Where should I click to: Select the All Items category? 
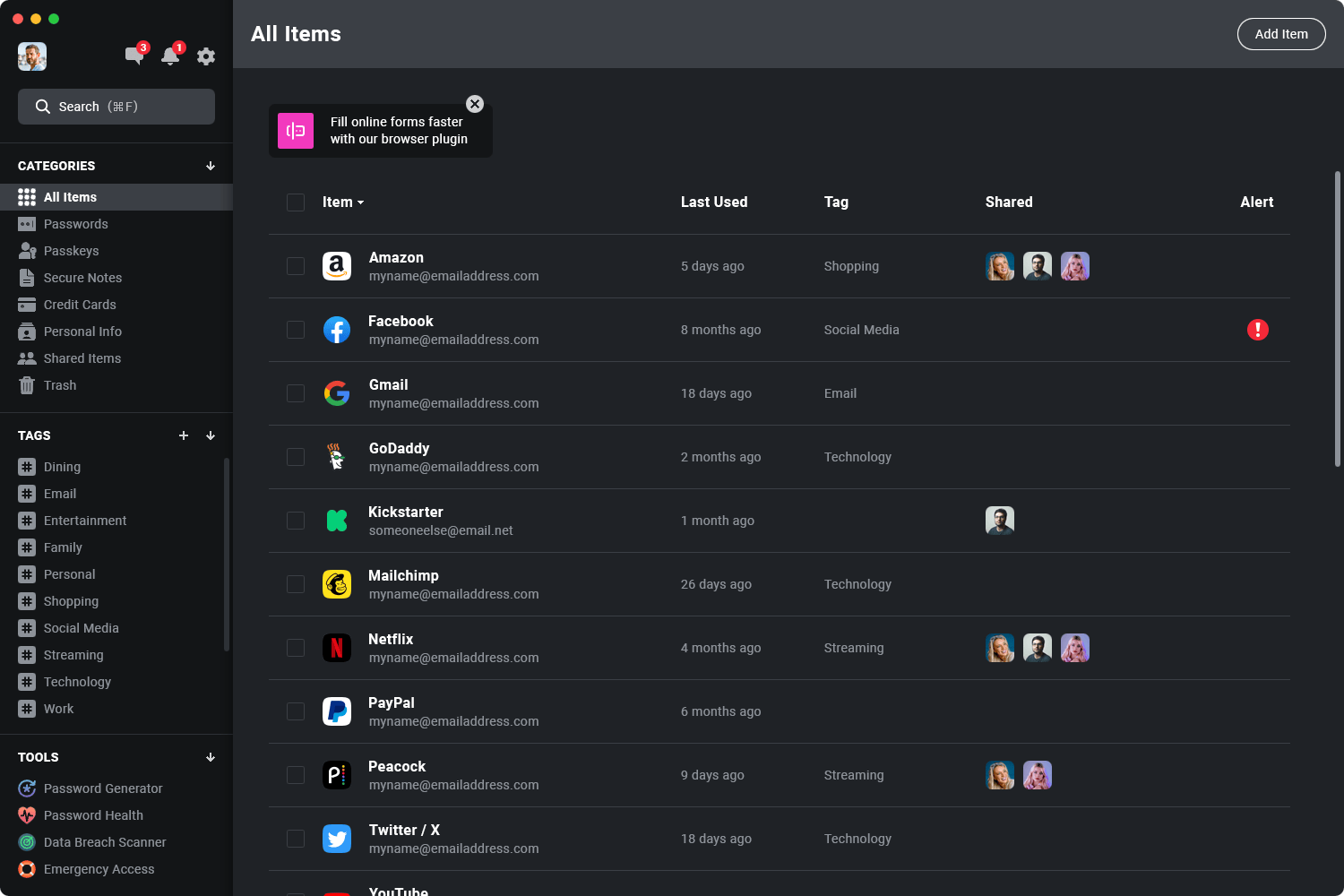(x=116, y=197)
